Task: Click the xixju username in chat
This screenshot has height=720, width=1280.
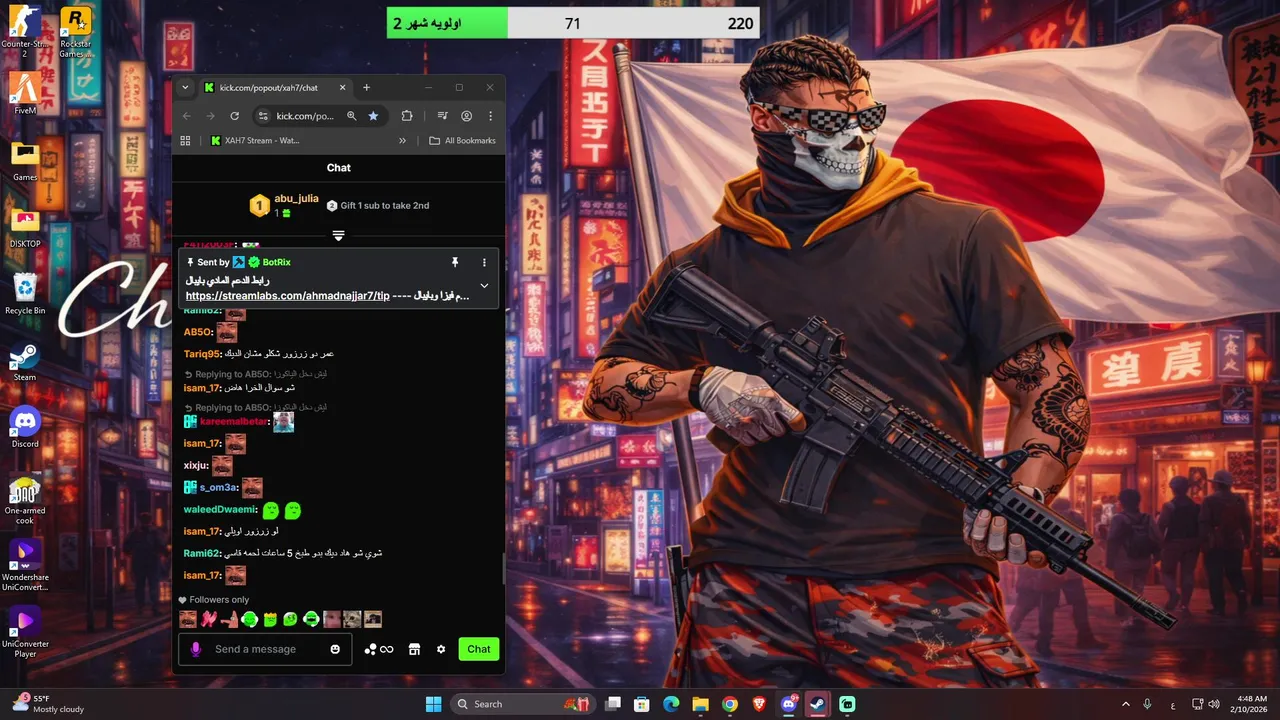Action: click(194, 466)
